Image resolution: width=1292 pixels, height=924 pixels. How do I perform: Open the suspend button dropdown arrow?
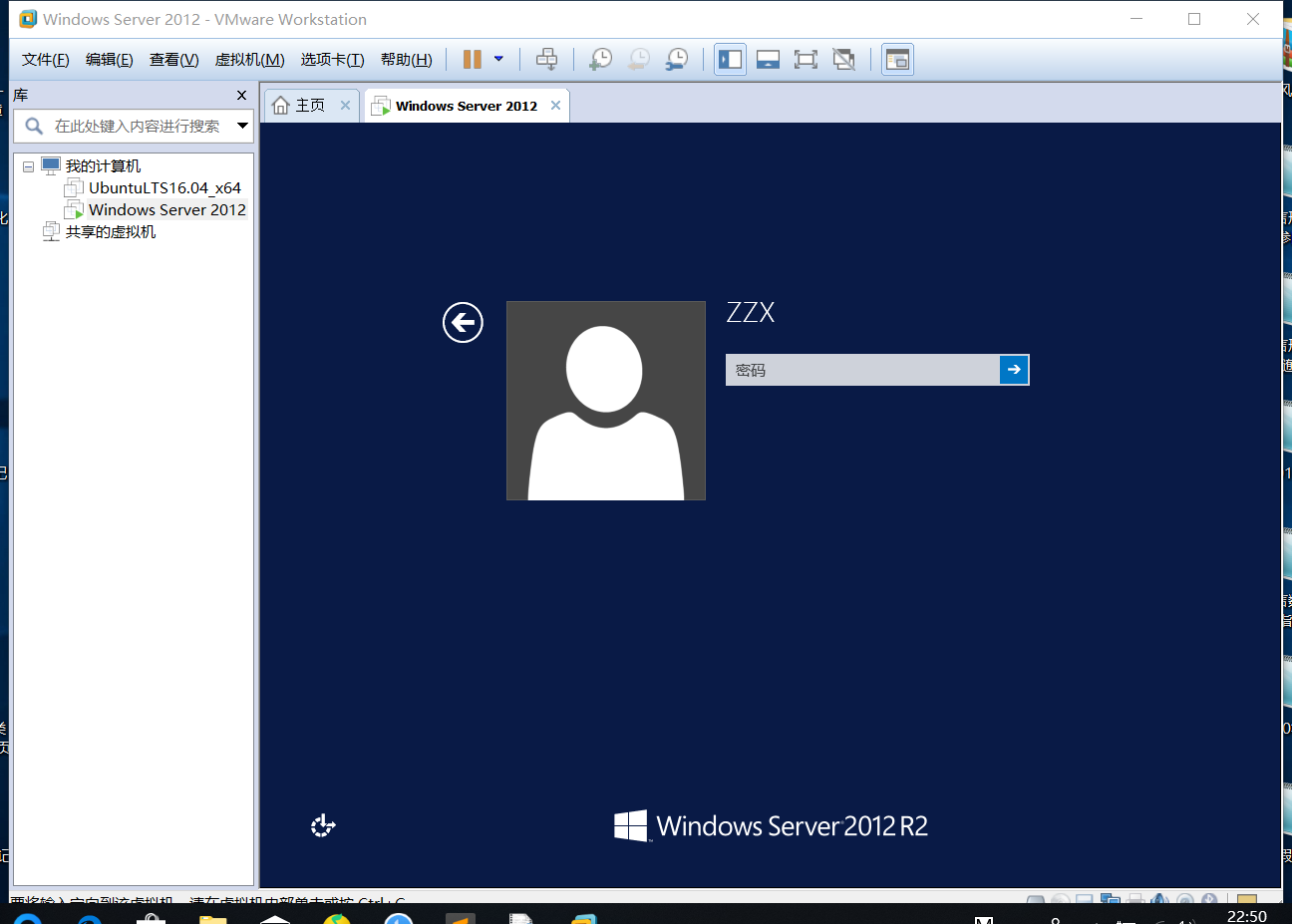[497, 60]
